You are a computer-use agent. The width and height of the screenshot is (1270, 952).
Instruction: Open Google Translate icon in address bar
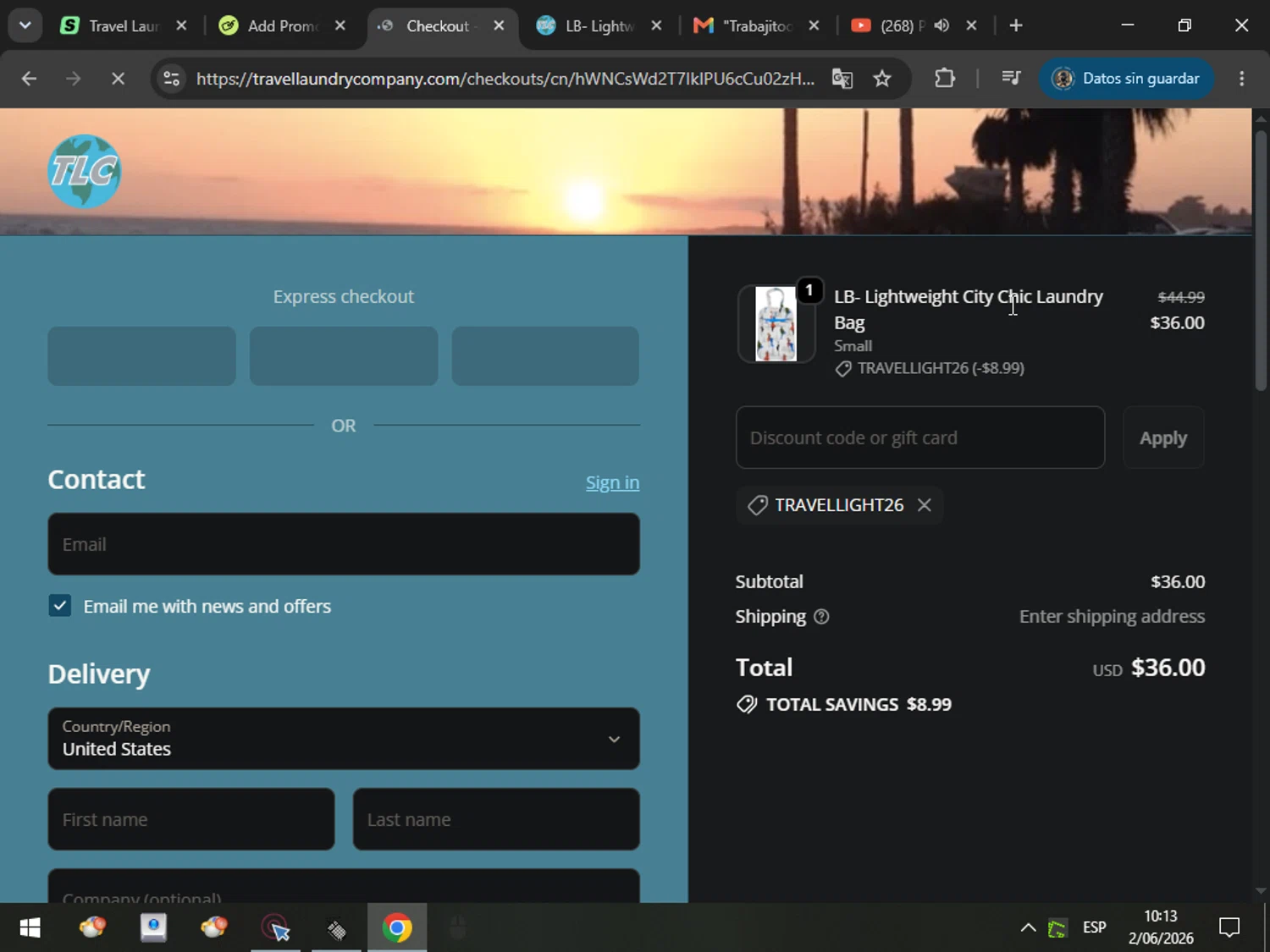842,79
